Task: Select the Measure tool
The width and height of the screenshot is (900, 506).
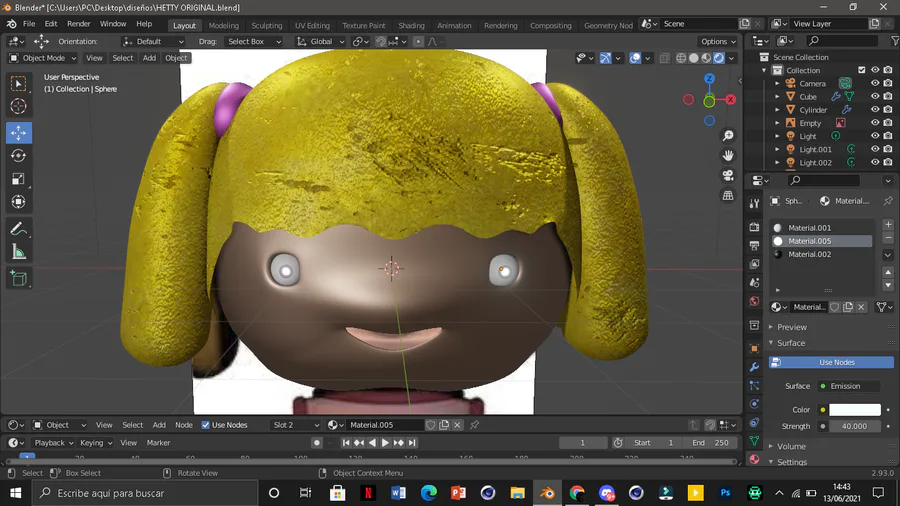Action: click(x=18, y=252)
